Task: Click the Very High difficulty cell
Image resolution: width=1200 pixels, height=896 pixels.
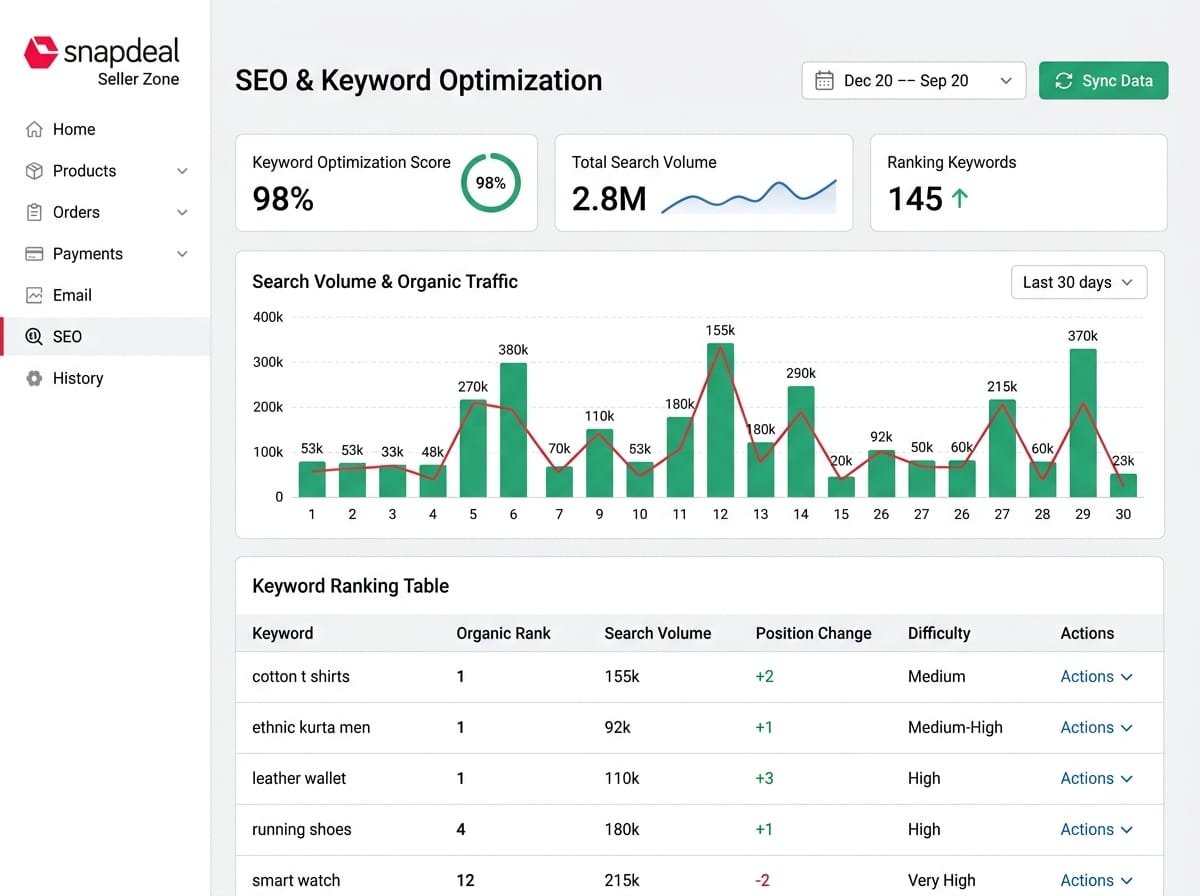Action: point(941,881)
